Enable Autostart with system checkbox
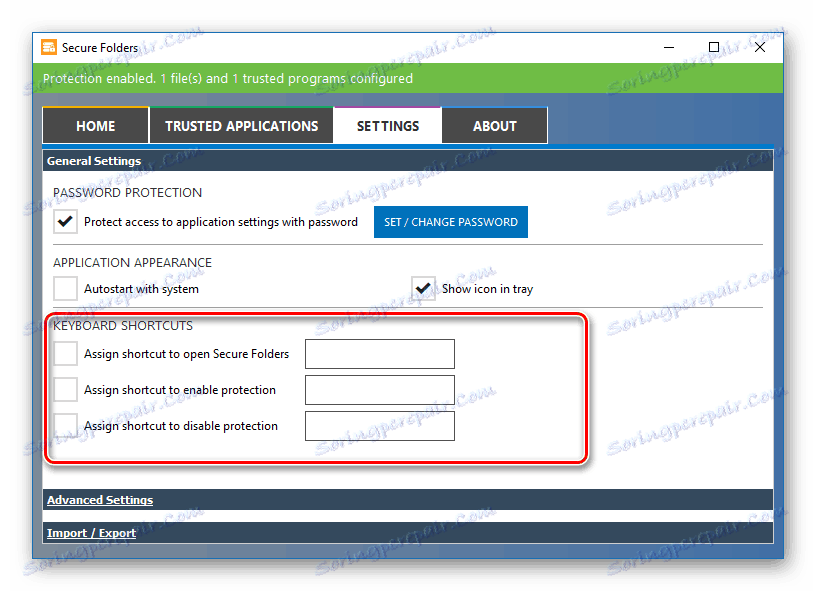Screen dimensions: 816x591 (65, 288)
